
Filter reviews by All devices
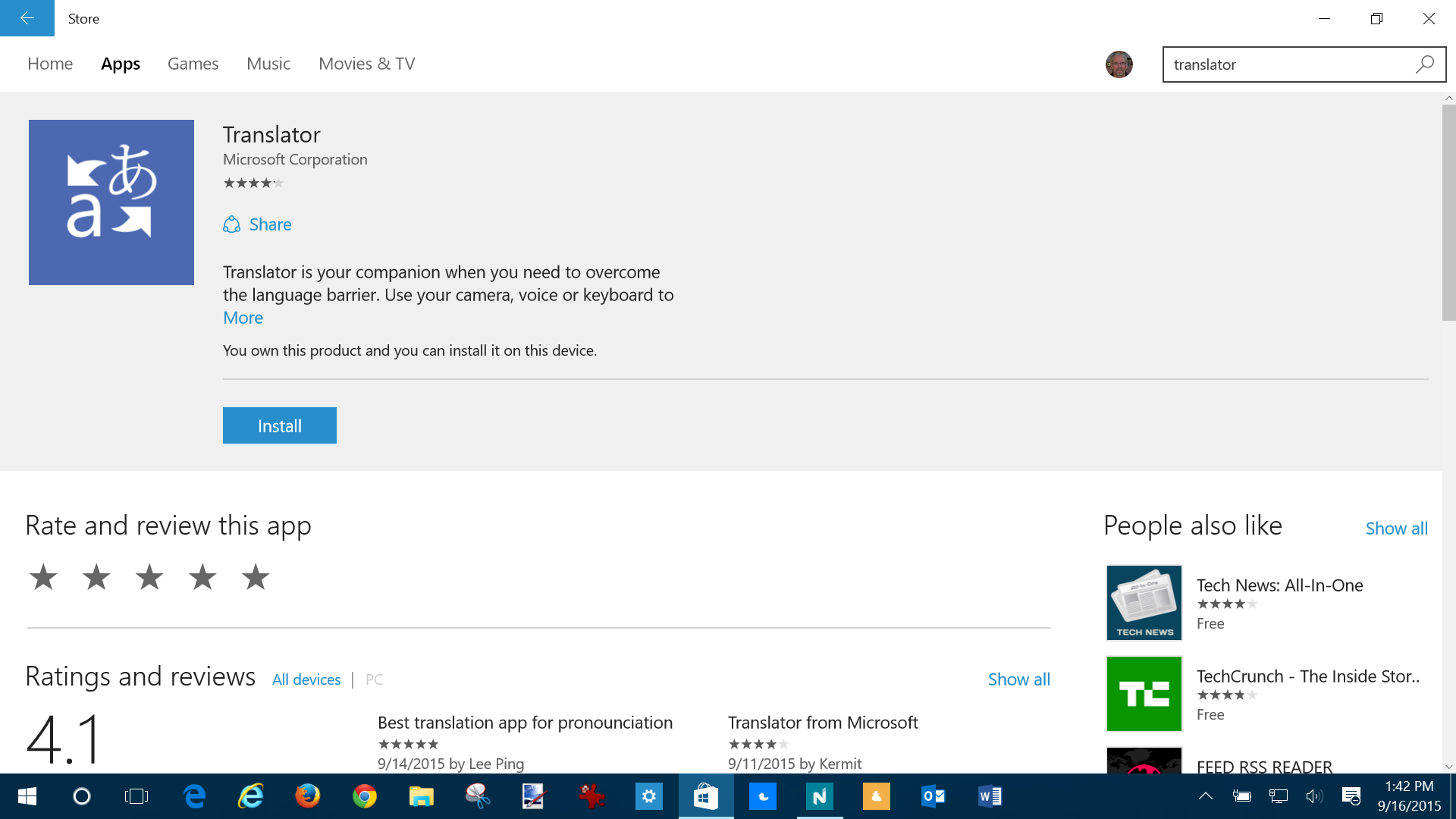(x=306, y=679)
